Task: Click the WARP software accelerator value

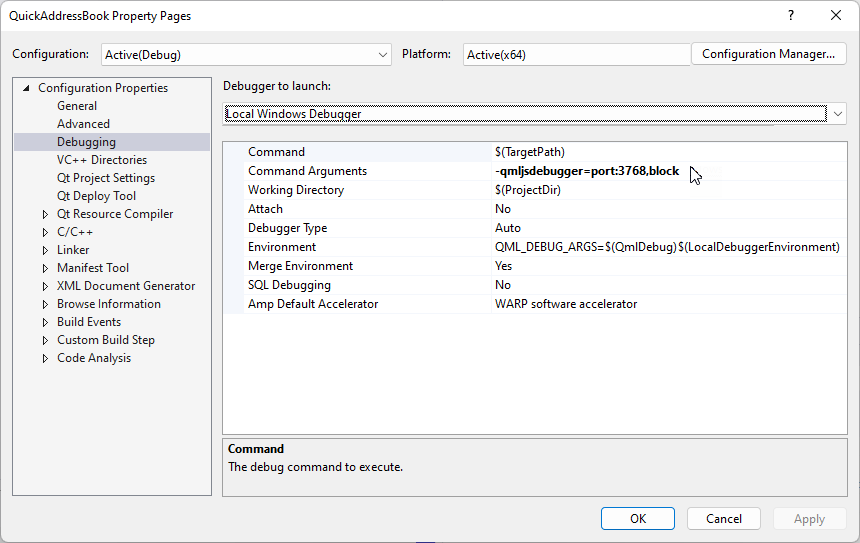Action: click(566, 304)
